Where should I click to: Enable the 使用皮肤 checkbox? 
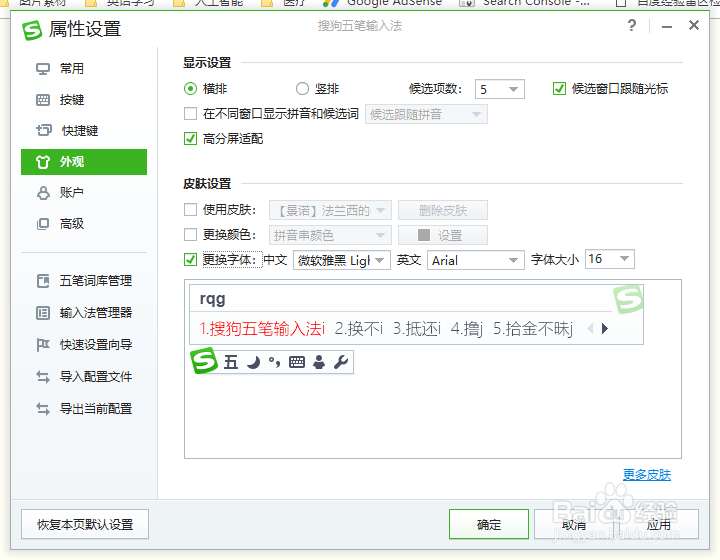point(190,210)
